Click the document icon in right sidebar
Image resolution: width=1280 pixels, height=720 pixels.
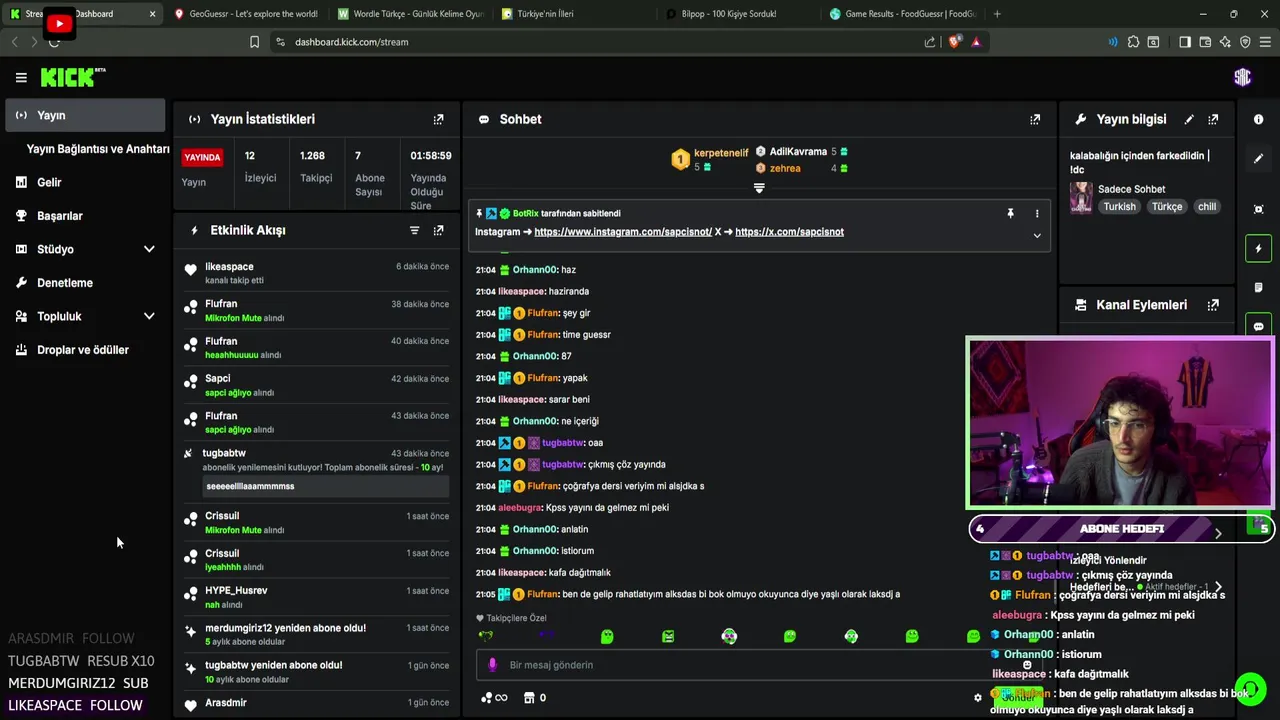1258,287
